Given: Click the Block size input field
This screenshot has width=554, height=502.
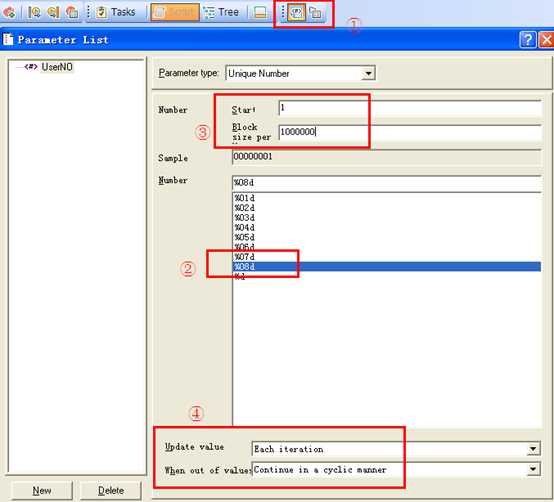Looking at the screenshot, I should click(410, 132).
